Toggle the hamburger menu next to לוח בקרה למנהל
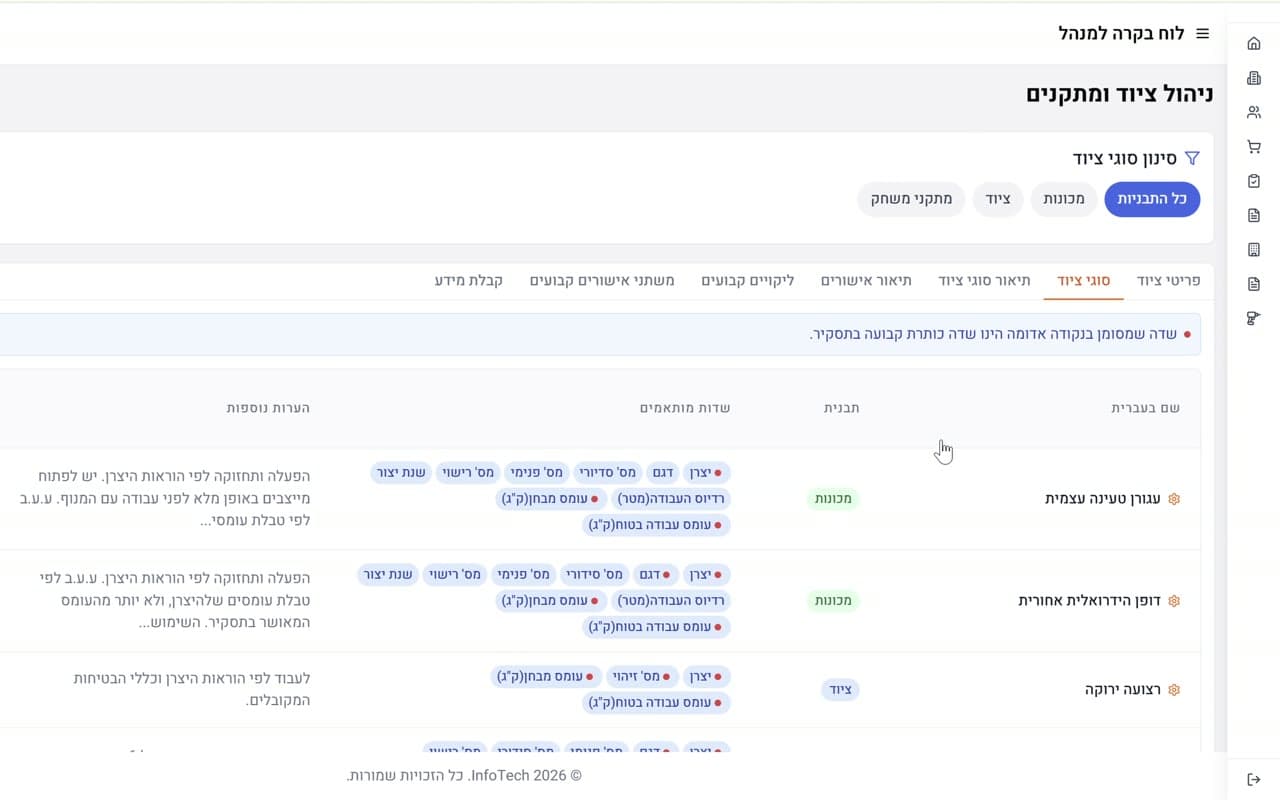The height and width of the screenshot is (800, 1280). [x=1203, y=33]
